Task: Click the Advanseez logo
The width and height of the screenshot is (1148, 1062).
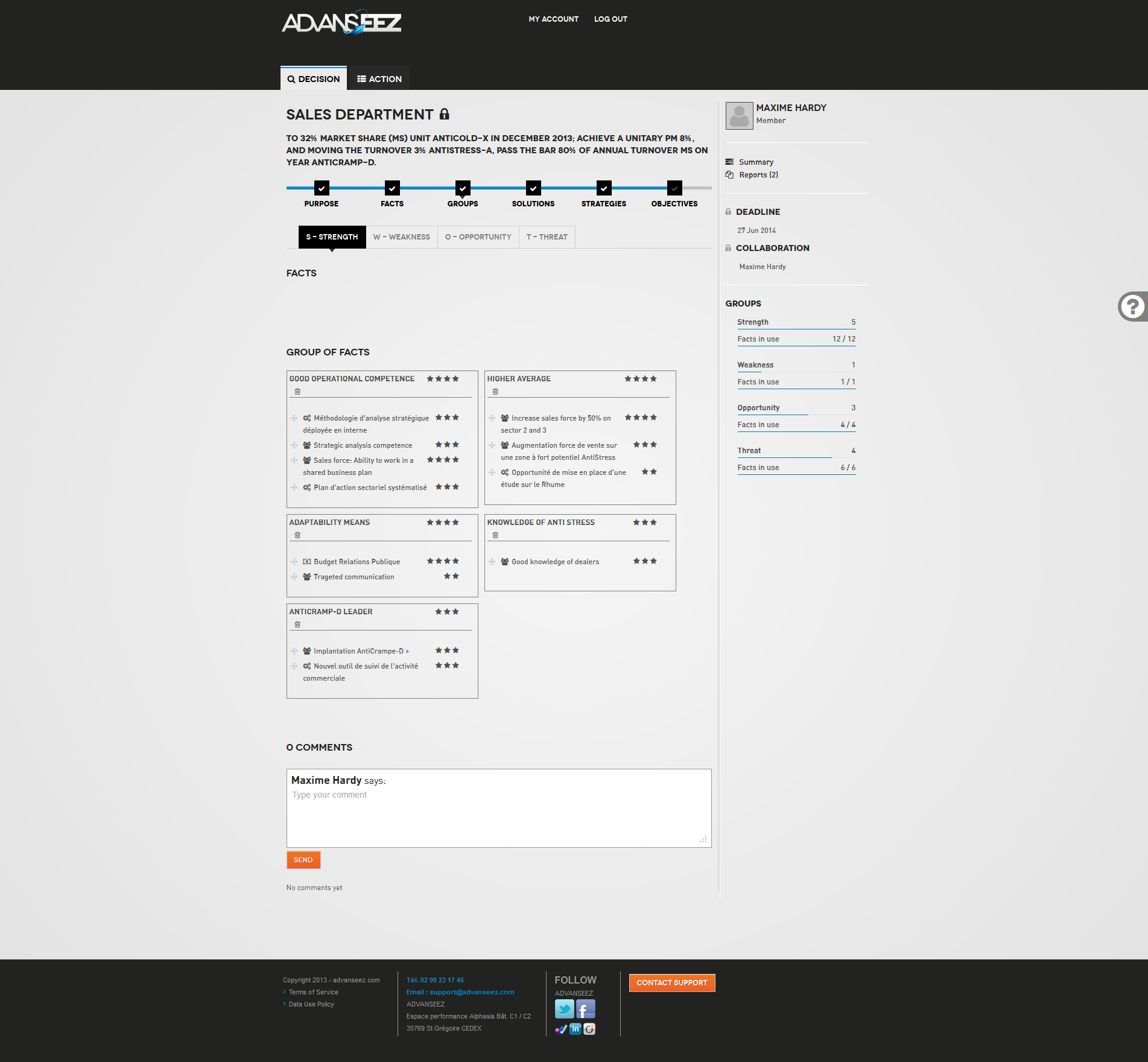Action: click(x=341, y=22)
